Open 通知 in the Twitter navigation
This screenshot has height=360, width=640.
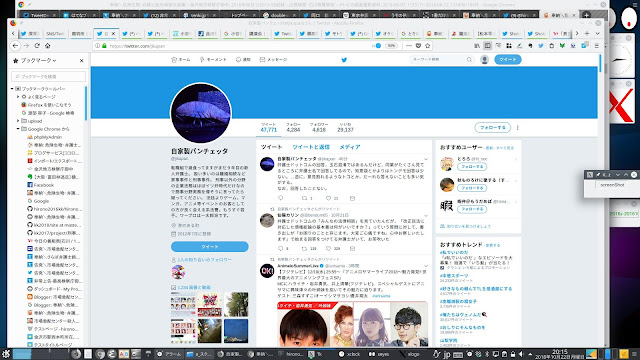pyautogui.click(x=243, y=60)
